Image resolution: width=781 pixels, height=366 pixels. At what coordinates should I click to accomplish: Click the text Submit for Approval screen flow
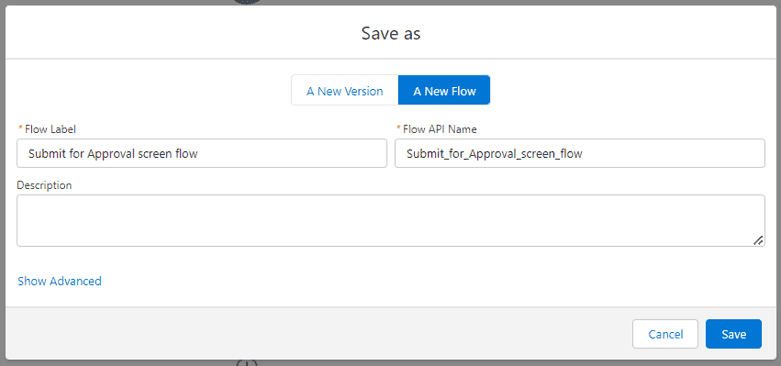(x=113, y=154)
